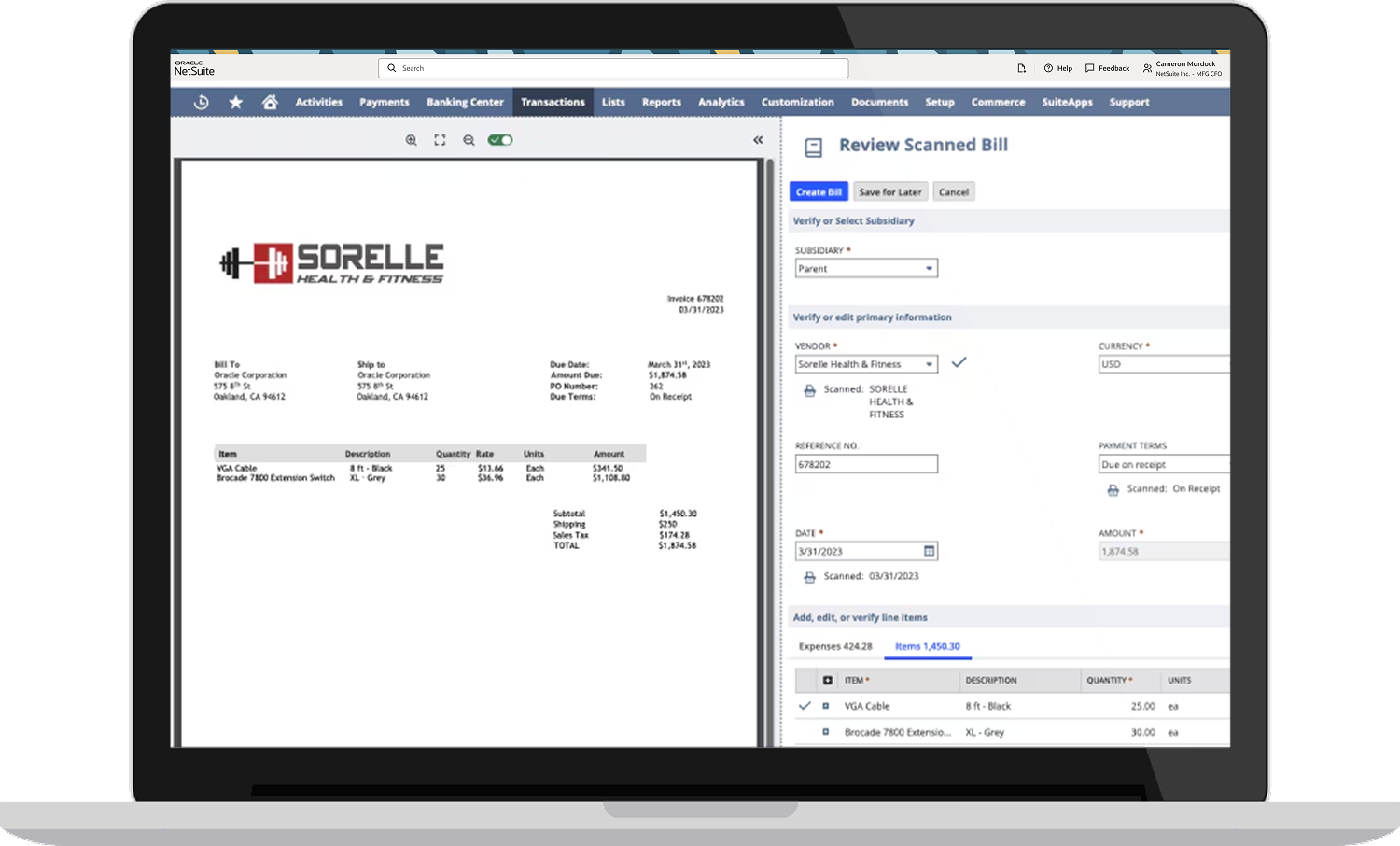The image size is (1400, 846).
Task: Open the Activities menu
Action: 319,103
